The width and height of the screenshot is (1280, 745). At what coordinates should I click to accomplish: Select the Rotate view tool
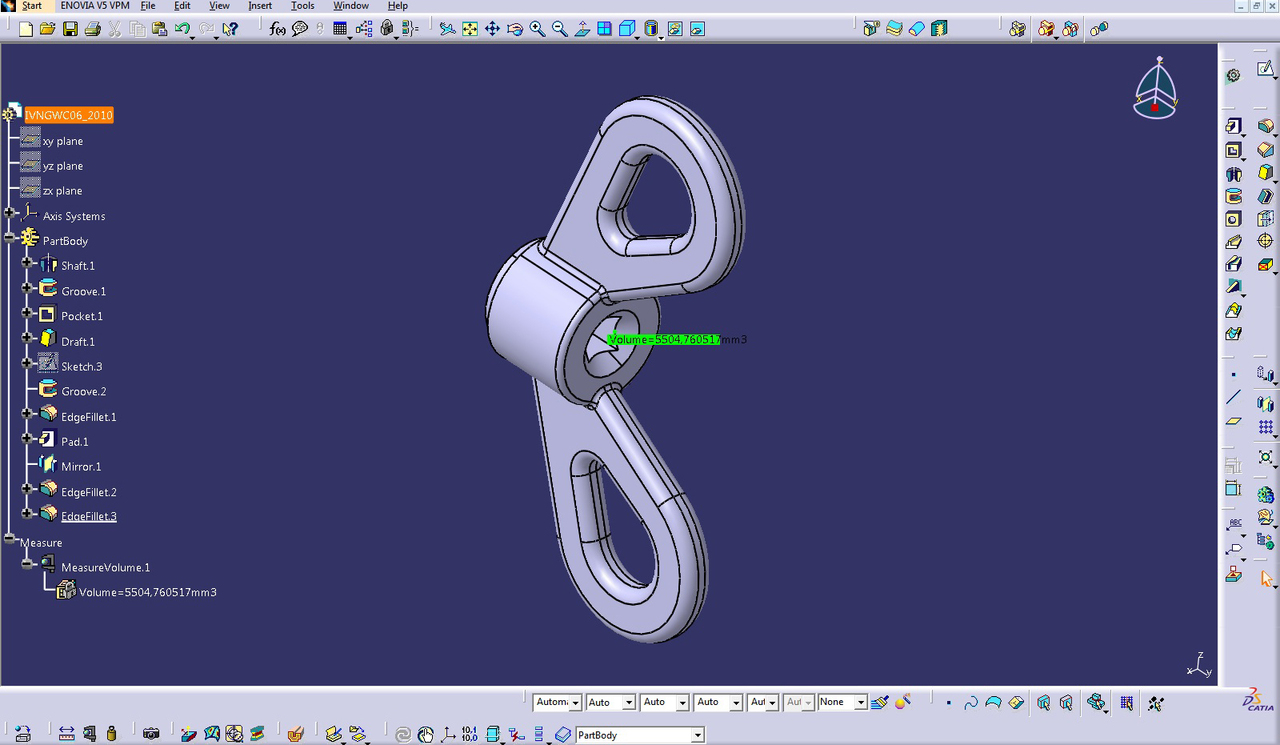pyautogui.click(x=515, y=29)
